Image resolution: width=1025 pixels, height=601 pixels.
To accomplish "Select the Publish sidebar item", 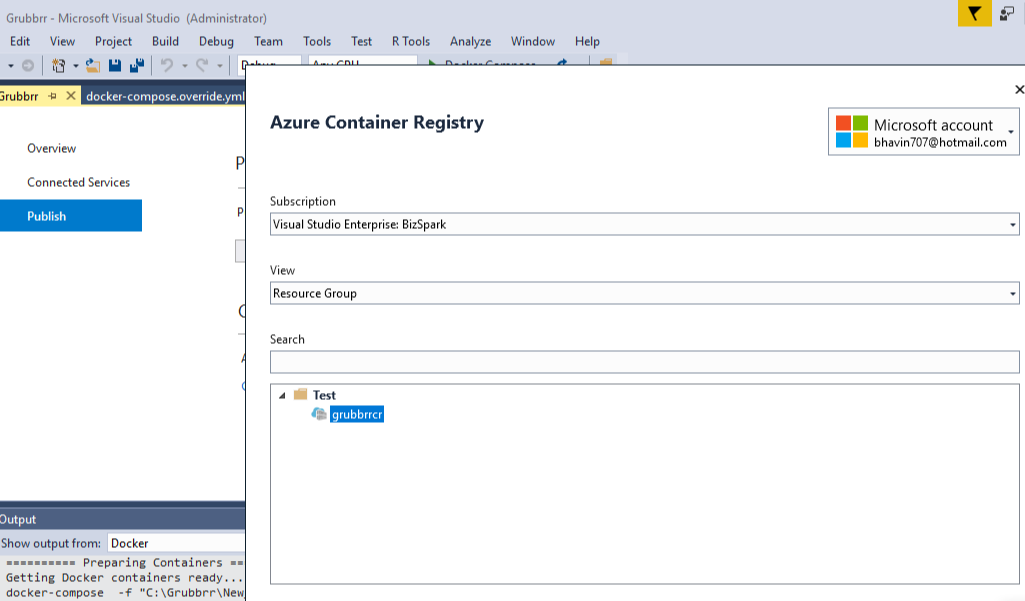I will 71,216.
